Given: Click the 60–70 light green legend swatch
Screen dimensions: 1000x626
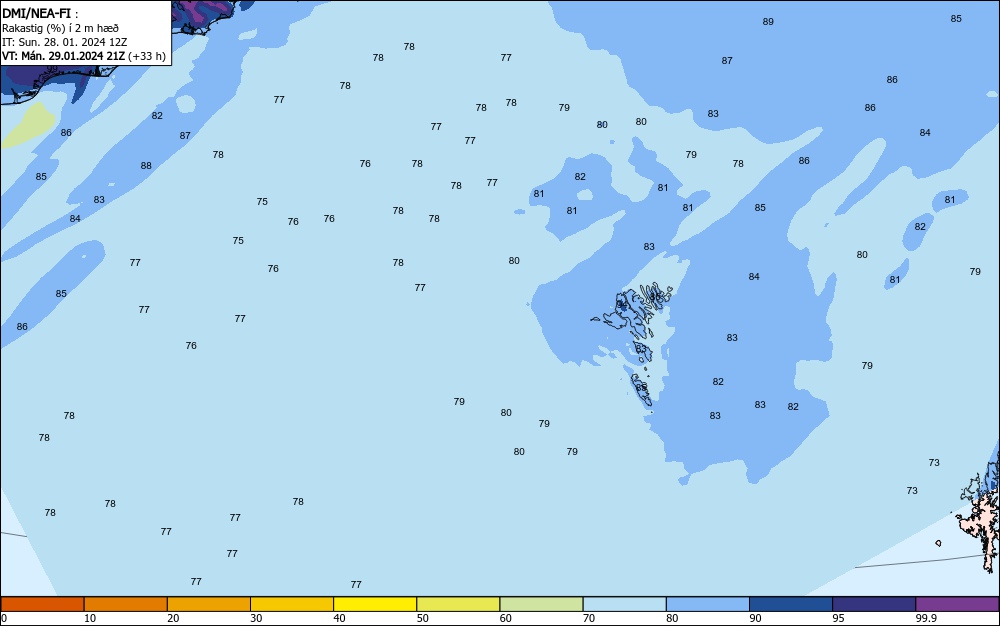Looking at the screenshot, I should point(541,604).
